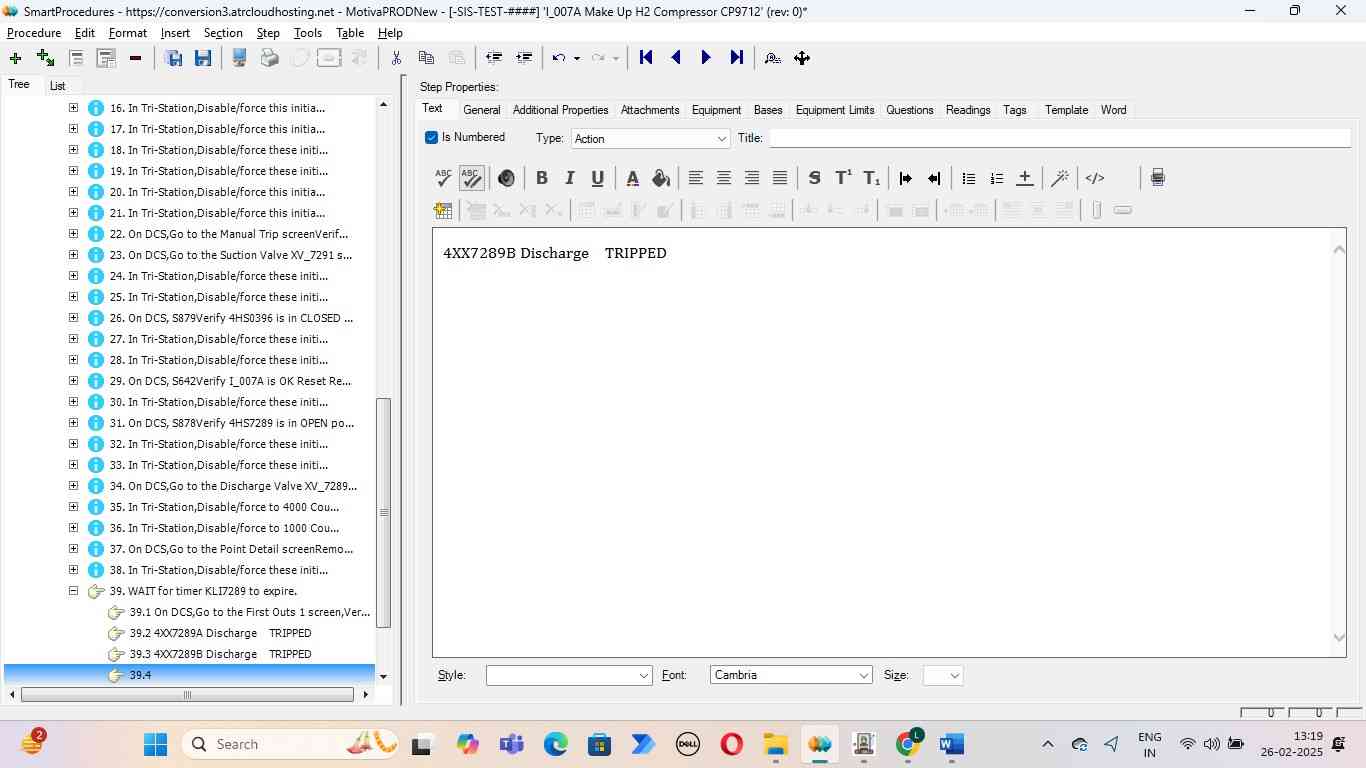Toggle bold formatting
Screen dimensions: 1366x768
click(541, 178)
